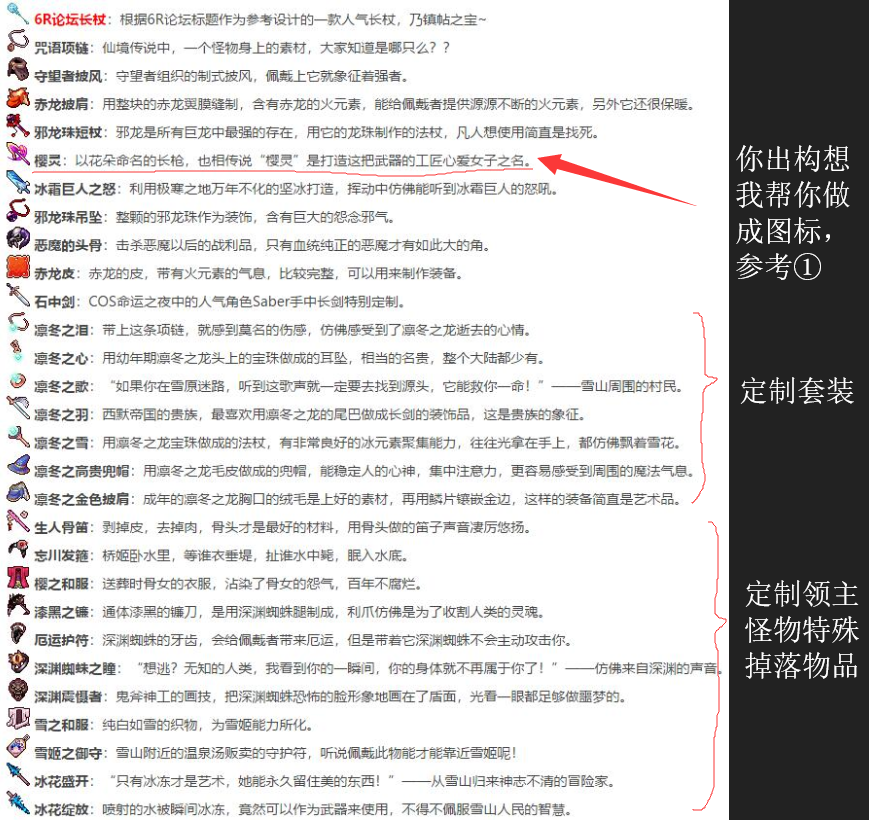The image size is (869, 820).
Task: Select the 樱之和服 kimono icon
Action: tap(18, 577)
